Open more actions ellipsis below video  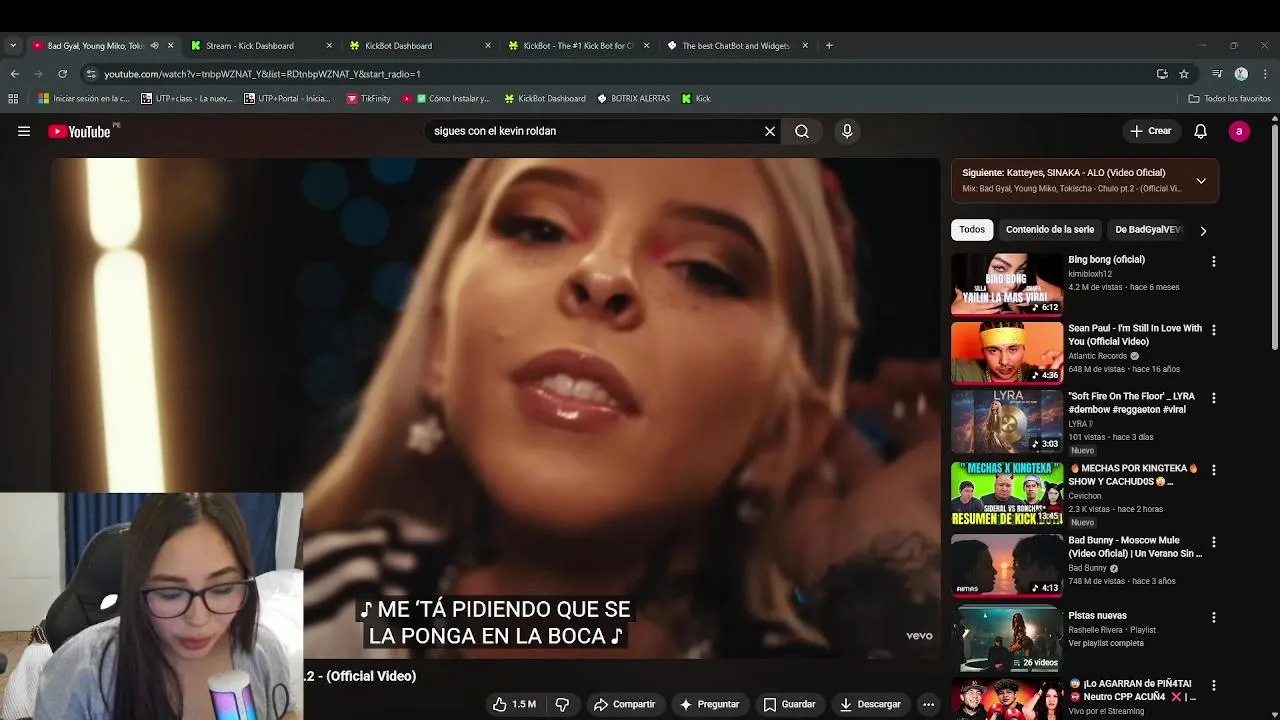pos(928,704)
